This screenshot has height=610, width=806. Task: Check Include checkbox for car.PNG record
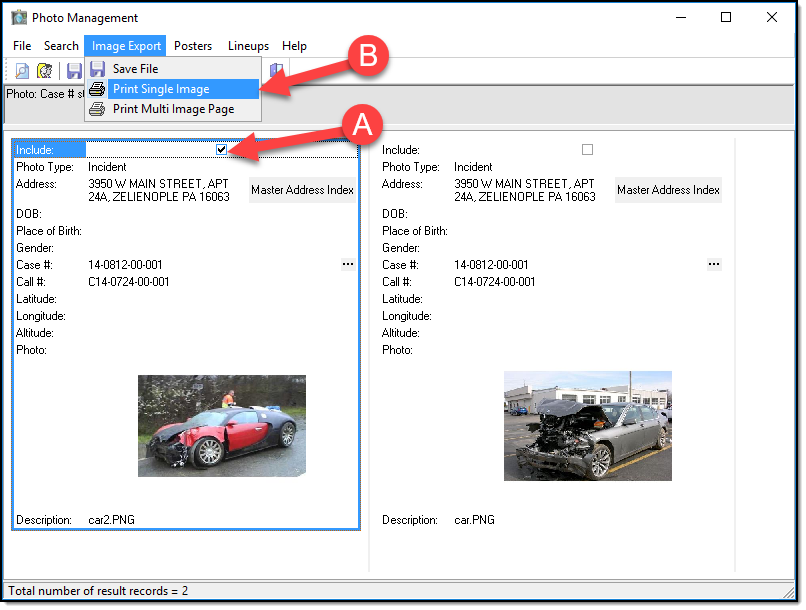587,150
